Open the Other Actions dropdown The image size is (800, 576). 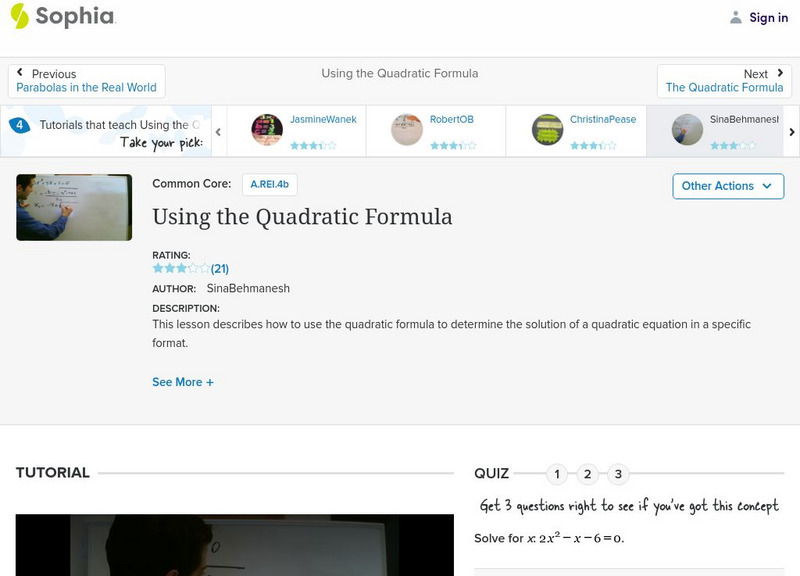(x=726, y=186)
